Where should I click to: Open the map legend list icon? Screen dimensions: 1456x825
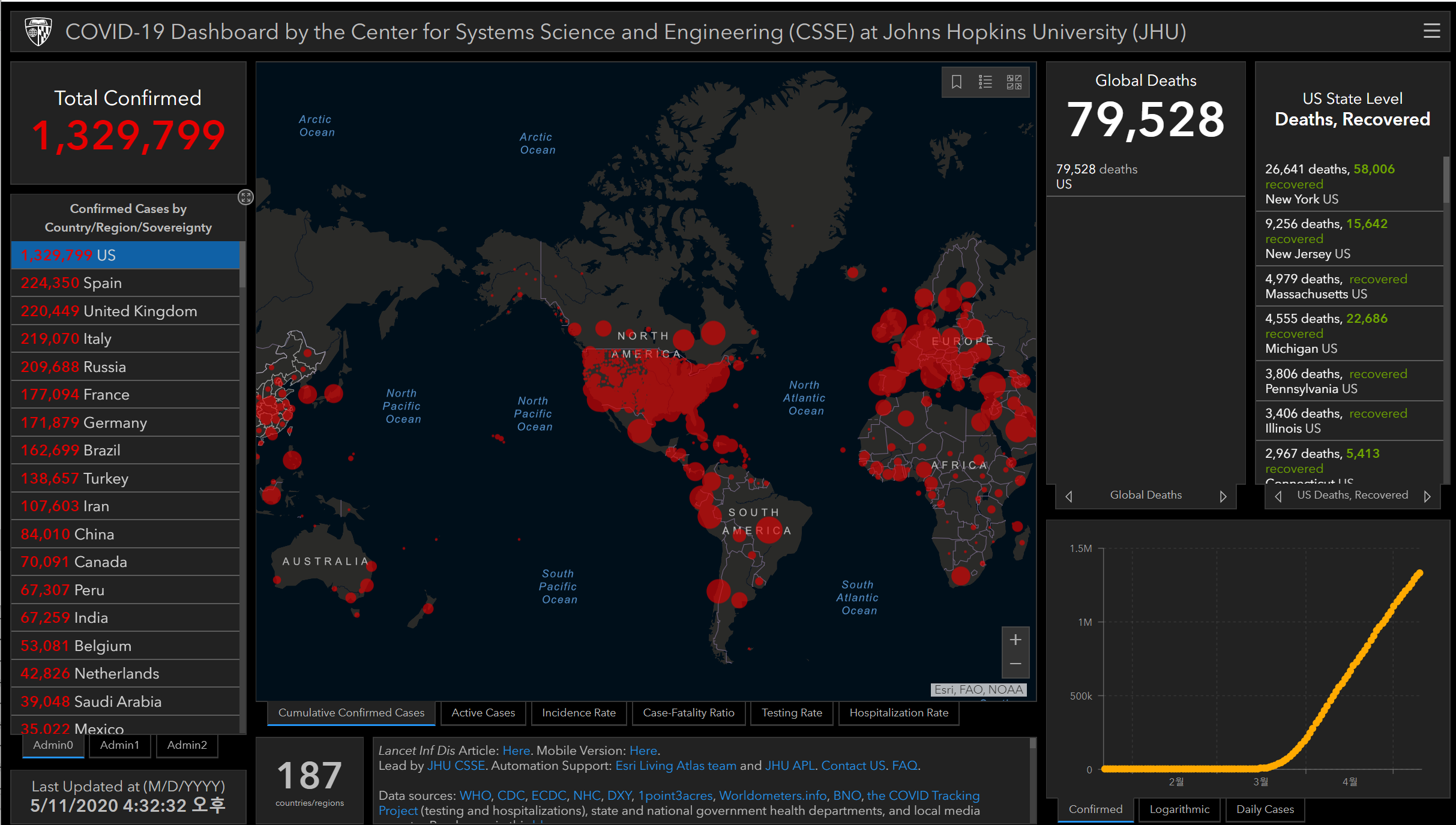985,82
